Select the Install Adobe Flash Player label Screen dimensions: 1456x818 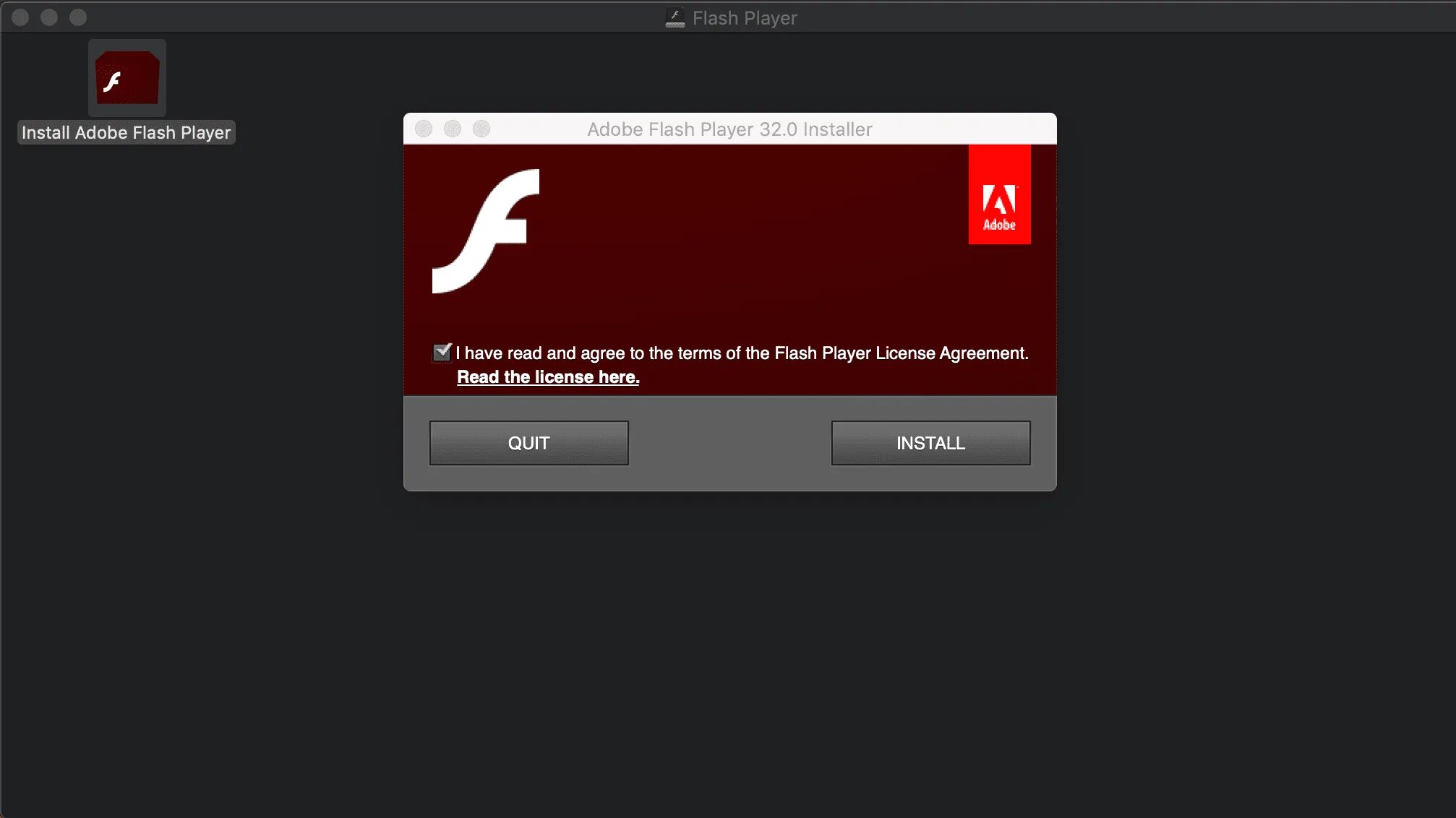tap(126, 133)
